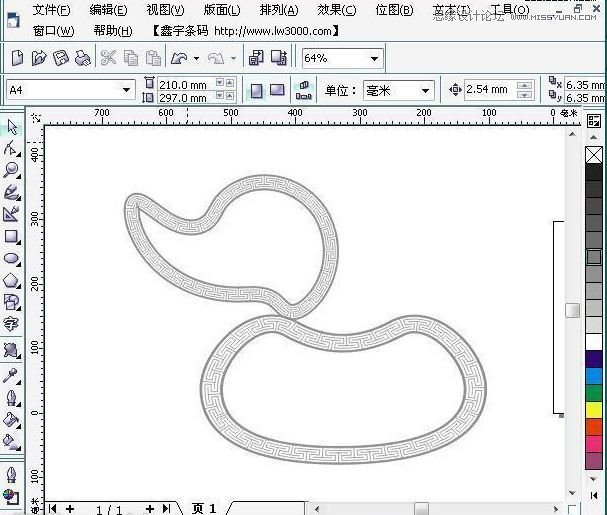The image size is (607, 515).
Task: Go to the last page button
Action: tap(167, 508)
